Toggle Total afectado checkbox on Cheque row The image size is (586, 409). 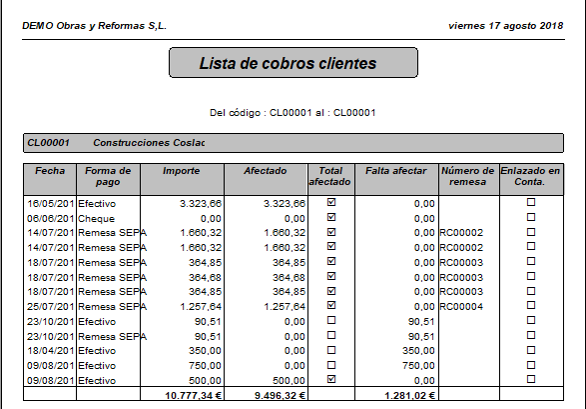coord(331,217)
